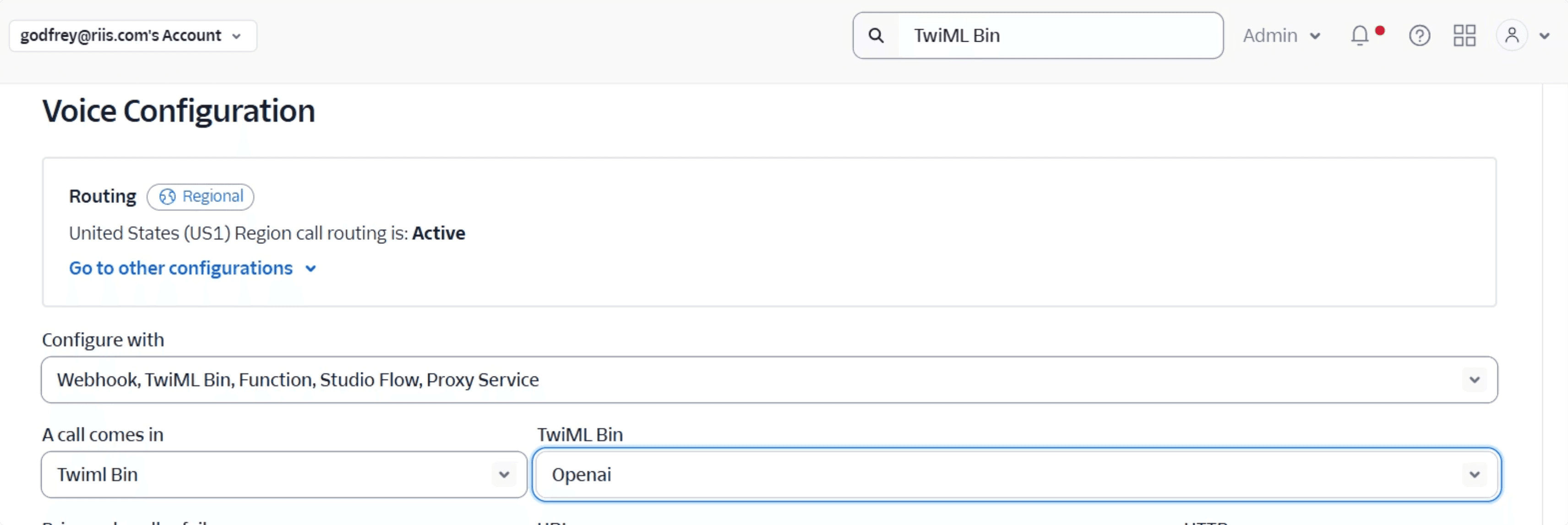The height and width of the screenshot is (525, 1568).
Task: Click the Openai dropdown arrow
Action: pos(1474,475)
